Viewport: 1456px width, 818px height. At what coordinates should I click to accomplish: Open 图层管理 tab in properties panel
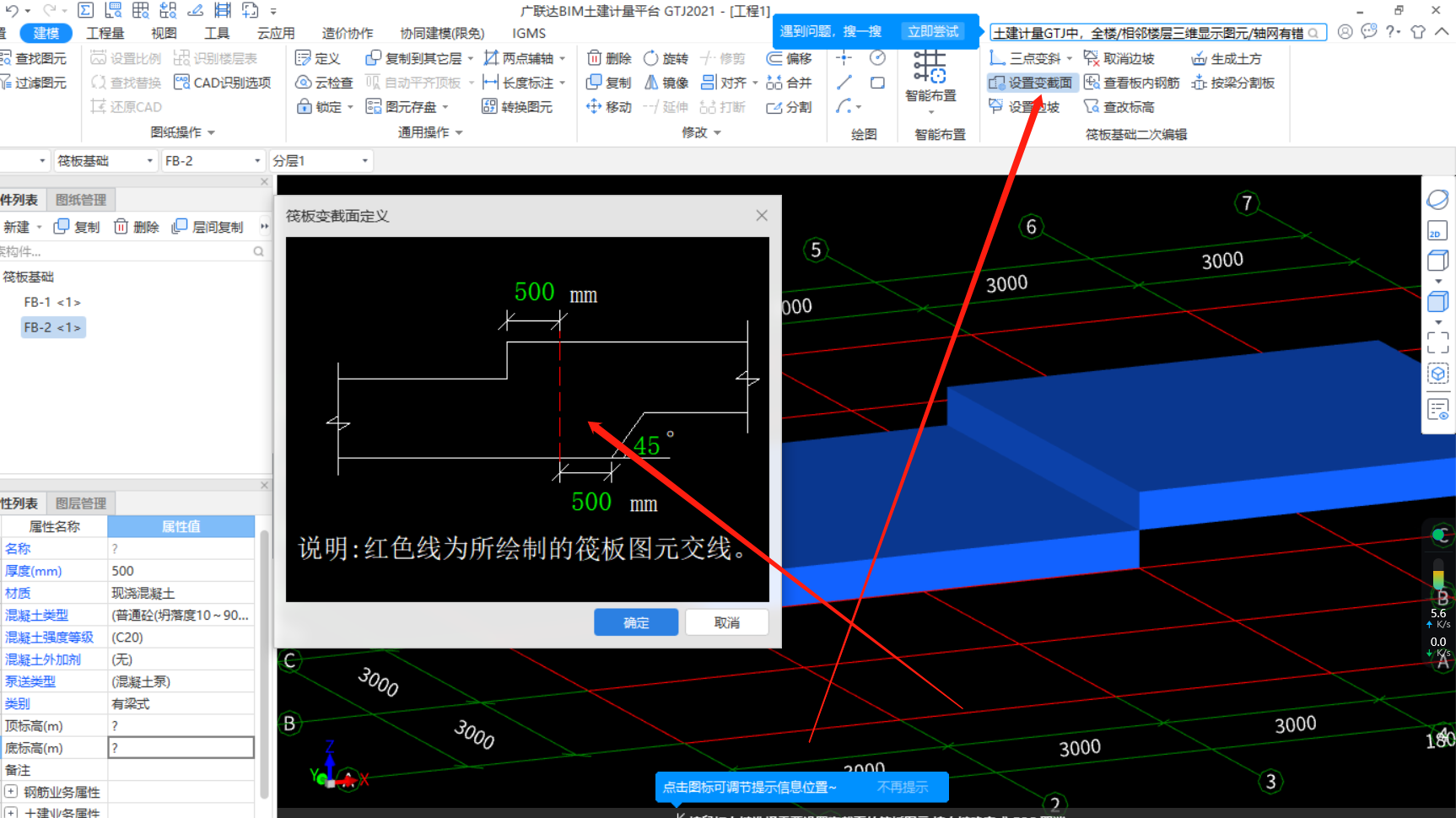(x=81, y=503)
